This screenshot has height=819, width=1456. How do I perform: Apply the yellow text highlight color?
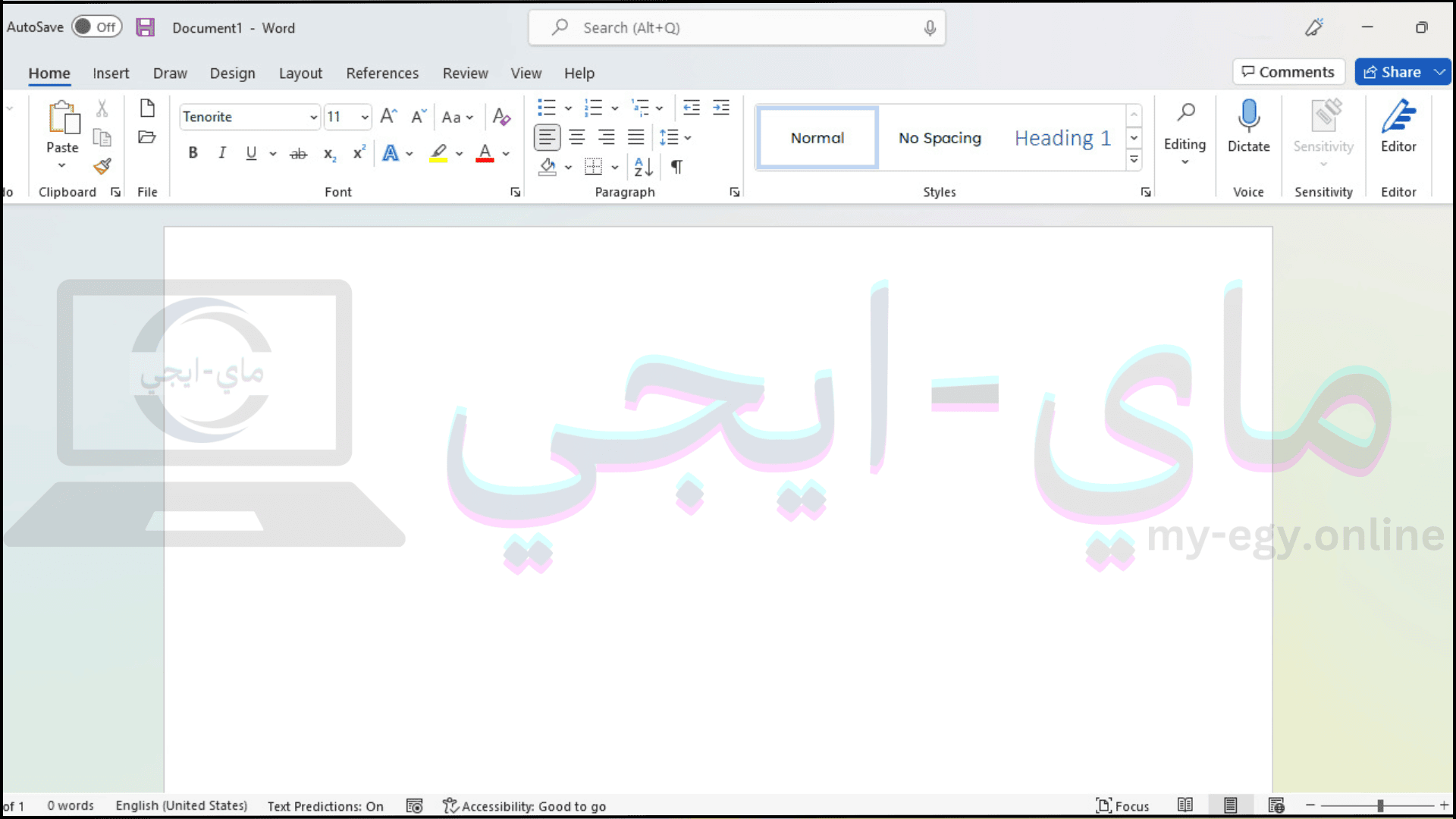438,153
